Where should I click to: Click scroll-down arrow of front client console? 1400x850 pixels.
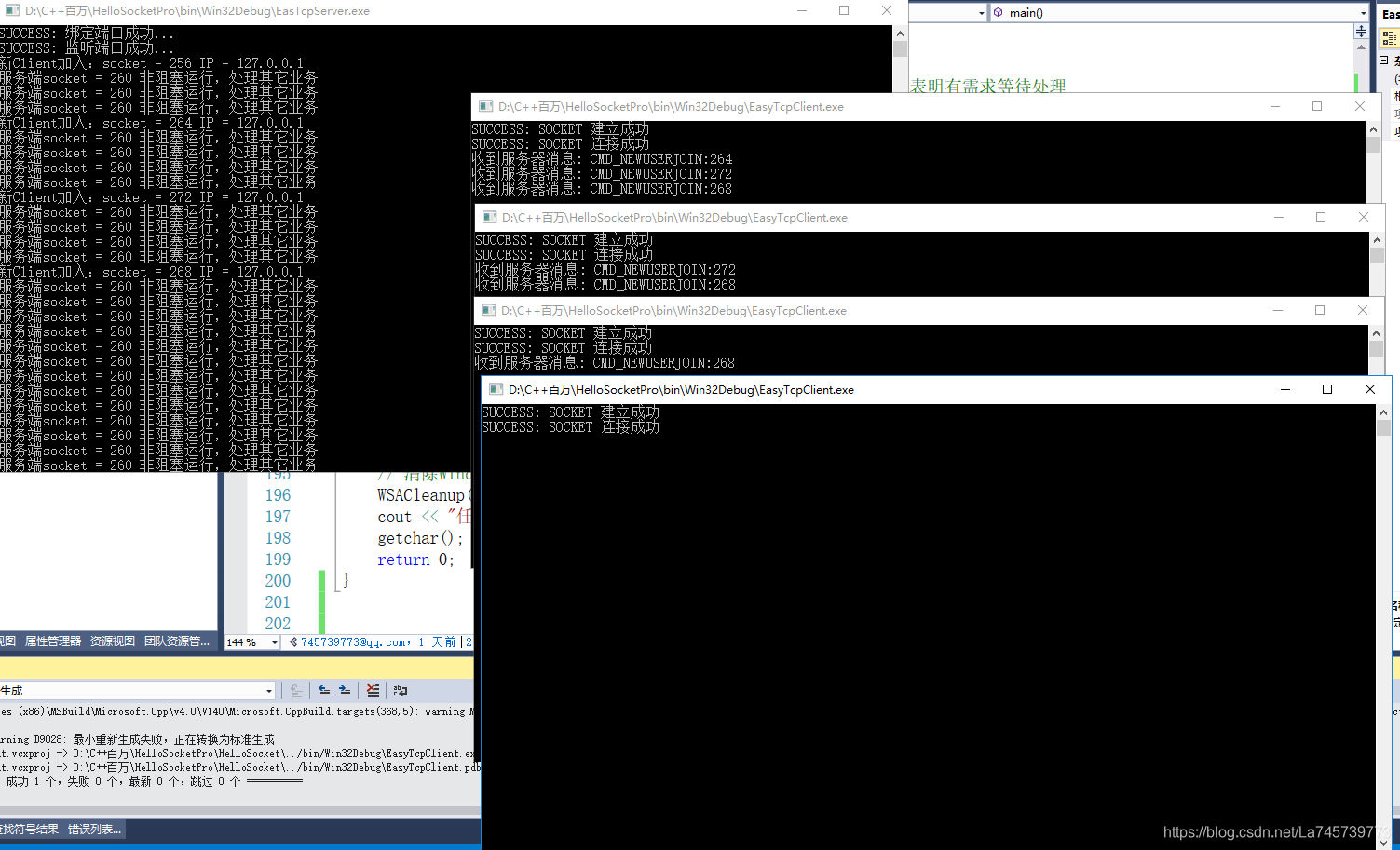[x=1383, y=843]
